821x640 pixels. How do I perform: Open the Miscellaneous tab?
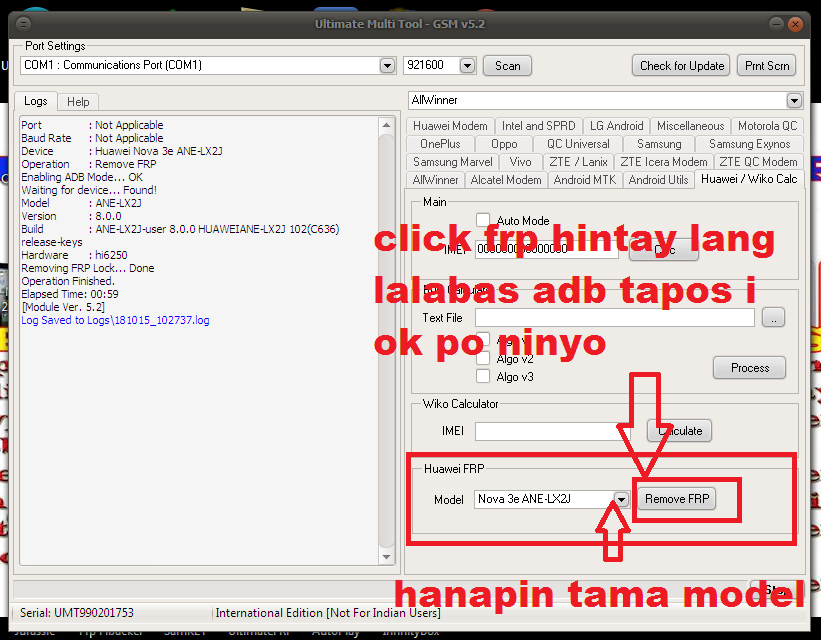tap(690, 126)
